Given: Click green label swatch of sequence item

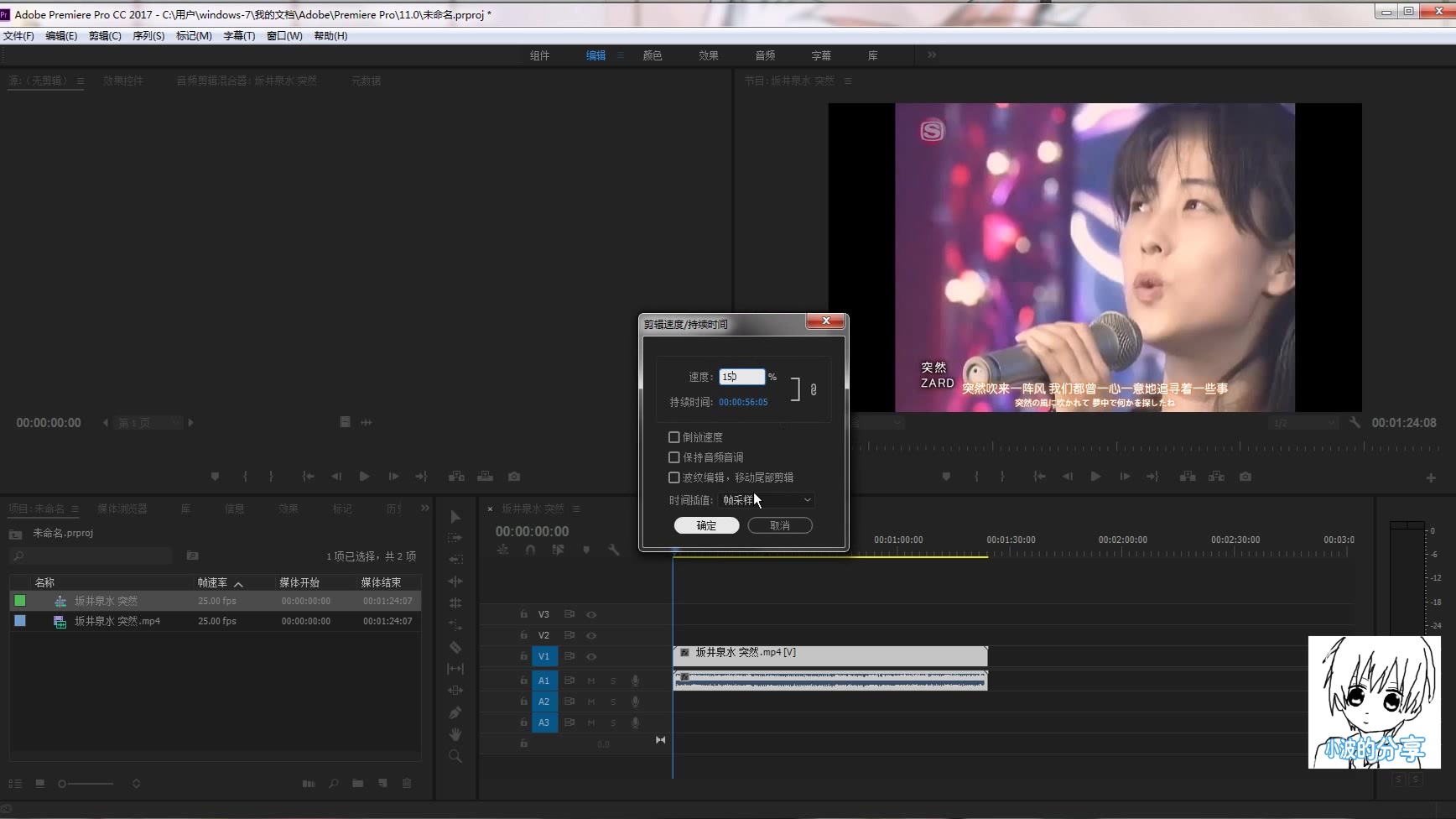Looking at the screenshot, I should pos(20,601).
